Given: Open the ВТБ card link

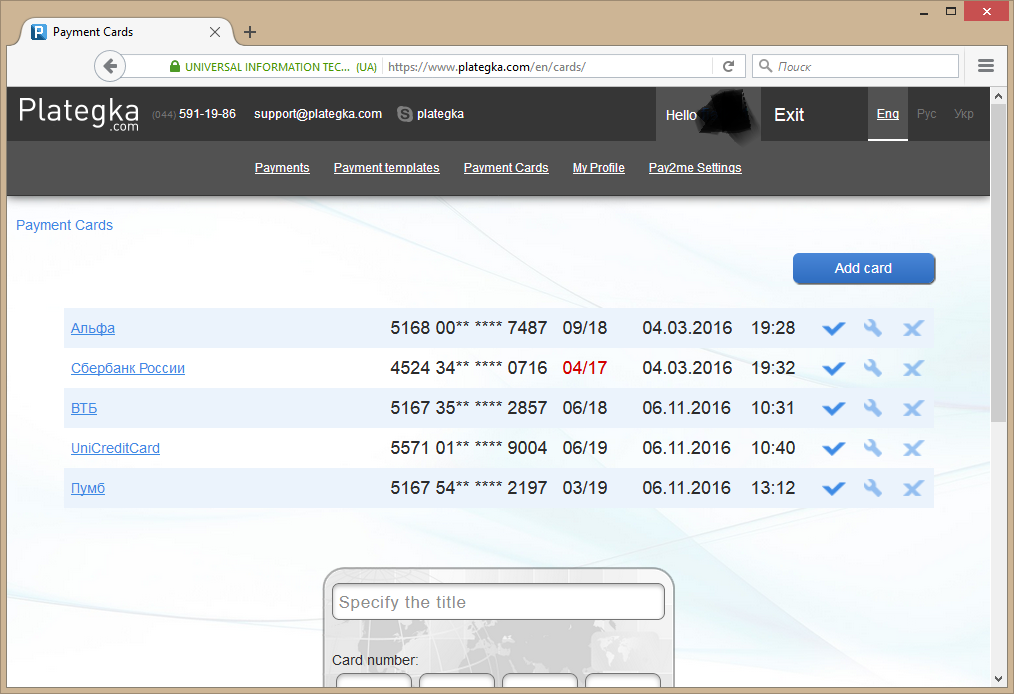Looking at the screenshot, I should 84,409.
